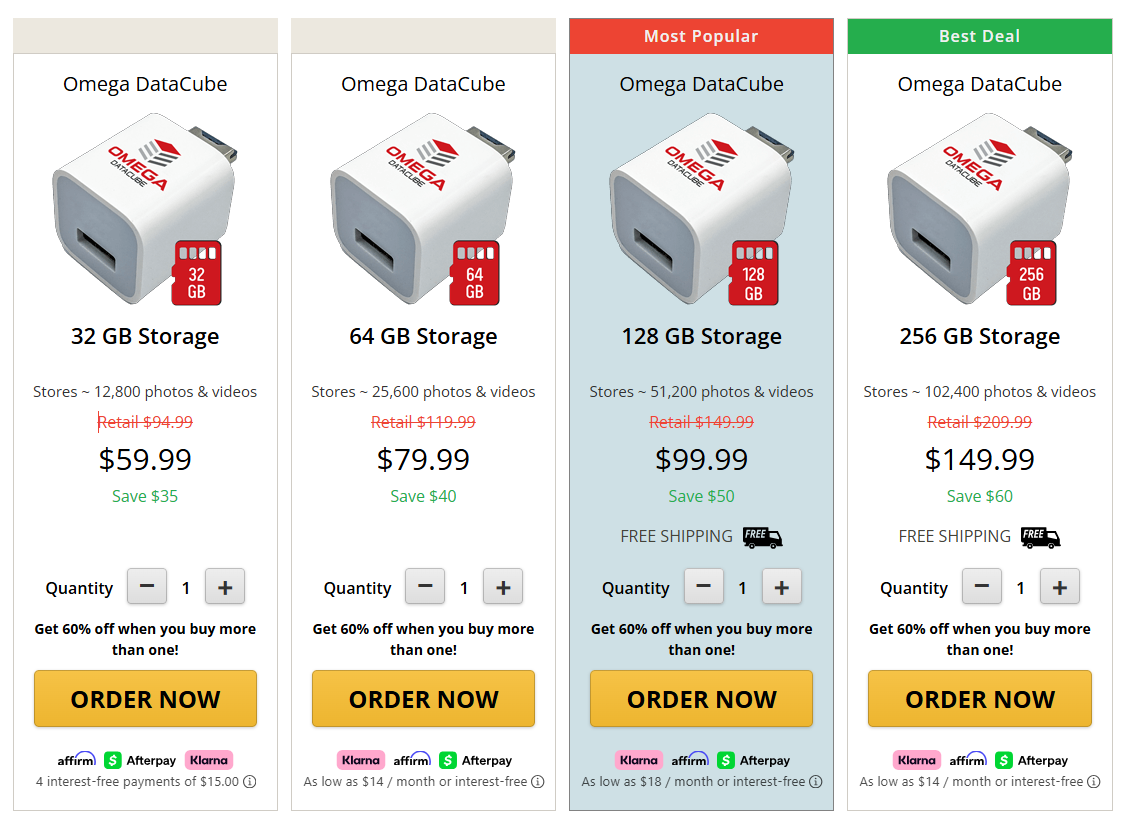
Task: Order the 64 GB Omega DataCube
Action: pos(423,698)
